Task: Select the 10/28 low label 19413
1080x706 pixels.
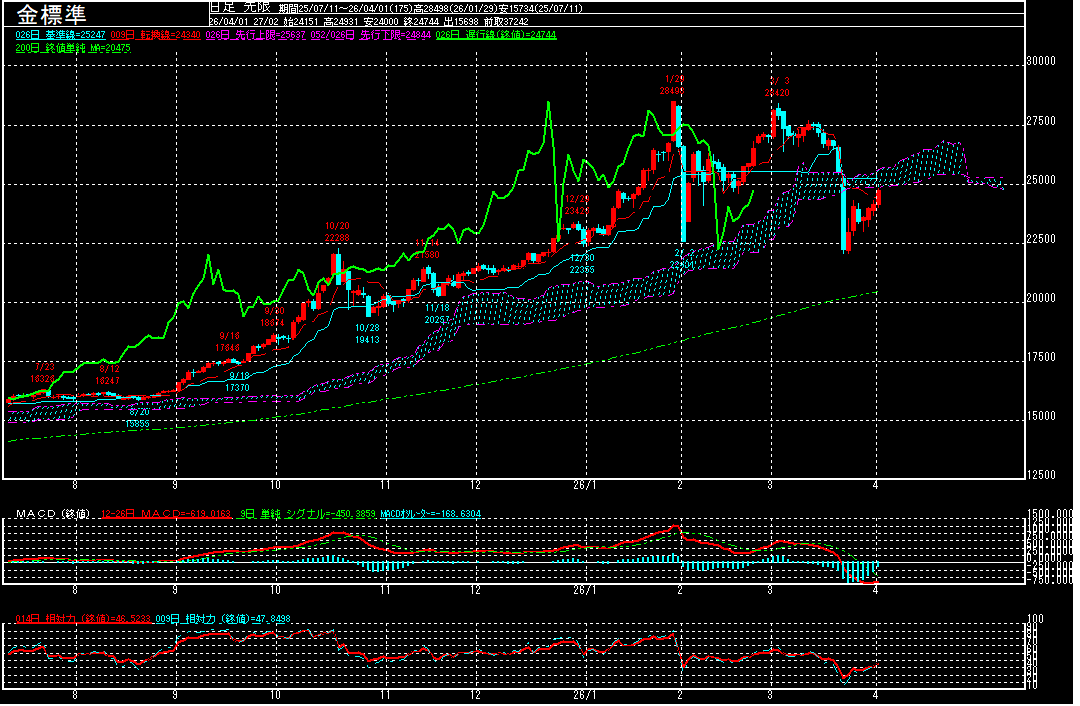Action: (x=367, y=339)
